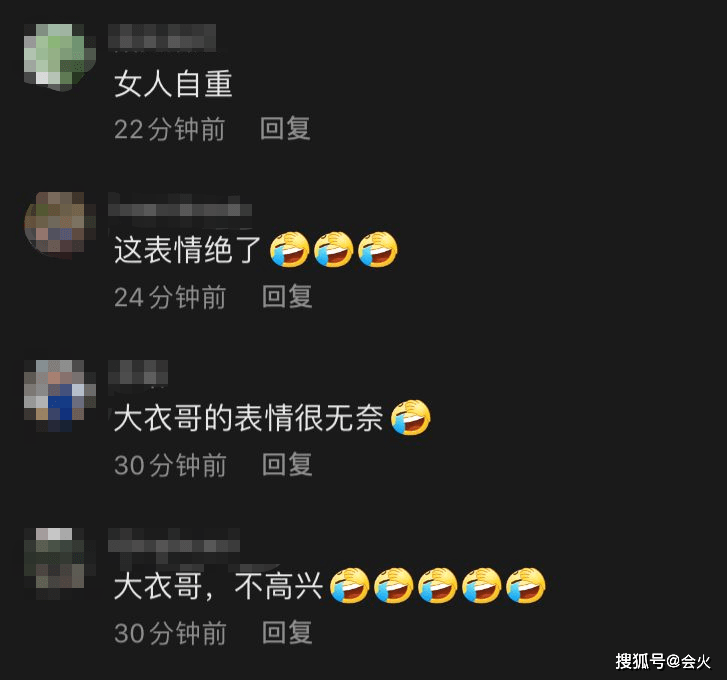Viewport: 727px width, 680px height.
Task: Click last laughing emoji after 不高兴
Action: coord(526,585)
